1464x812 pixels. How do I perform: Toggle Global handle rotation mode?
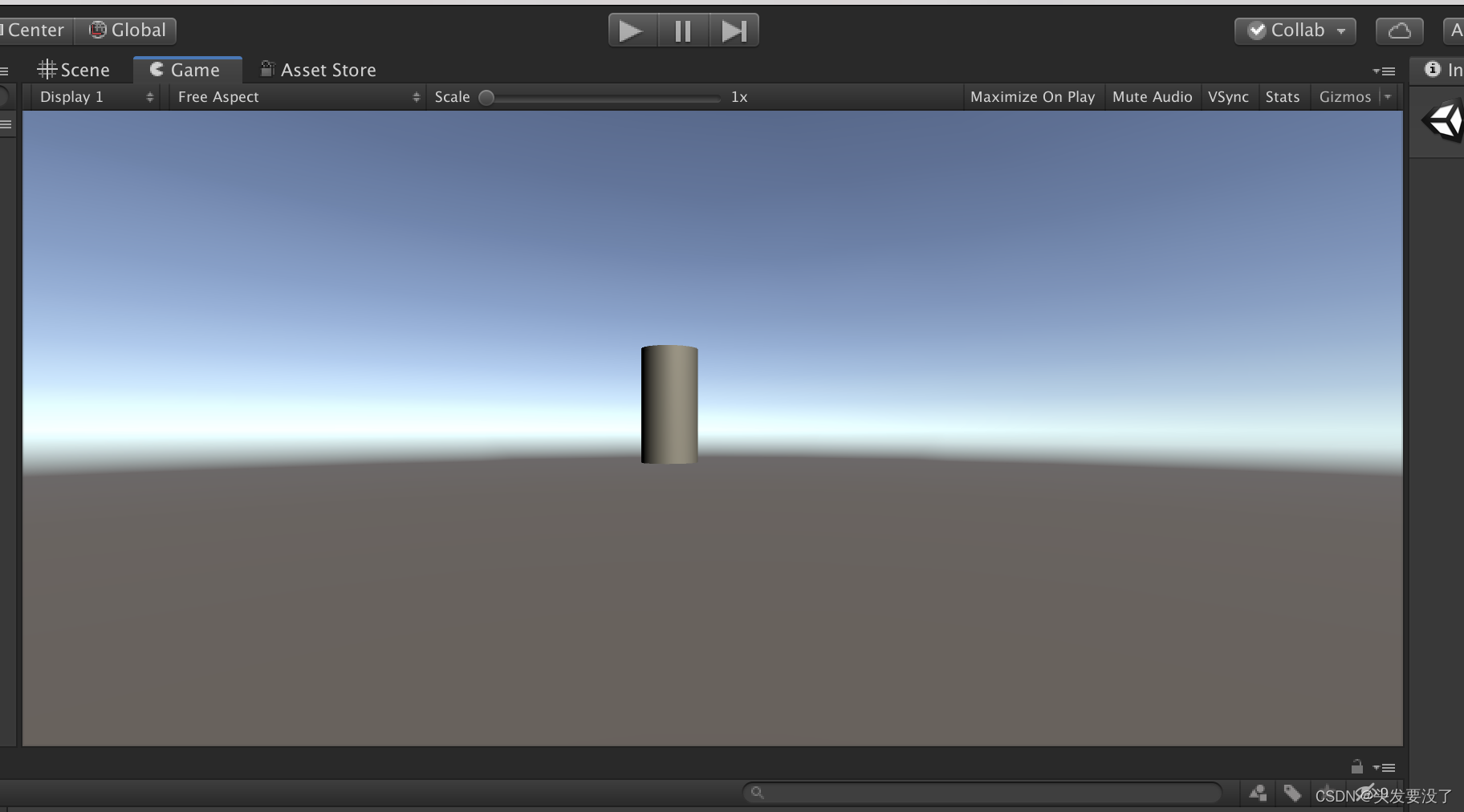127,30
